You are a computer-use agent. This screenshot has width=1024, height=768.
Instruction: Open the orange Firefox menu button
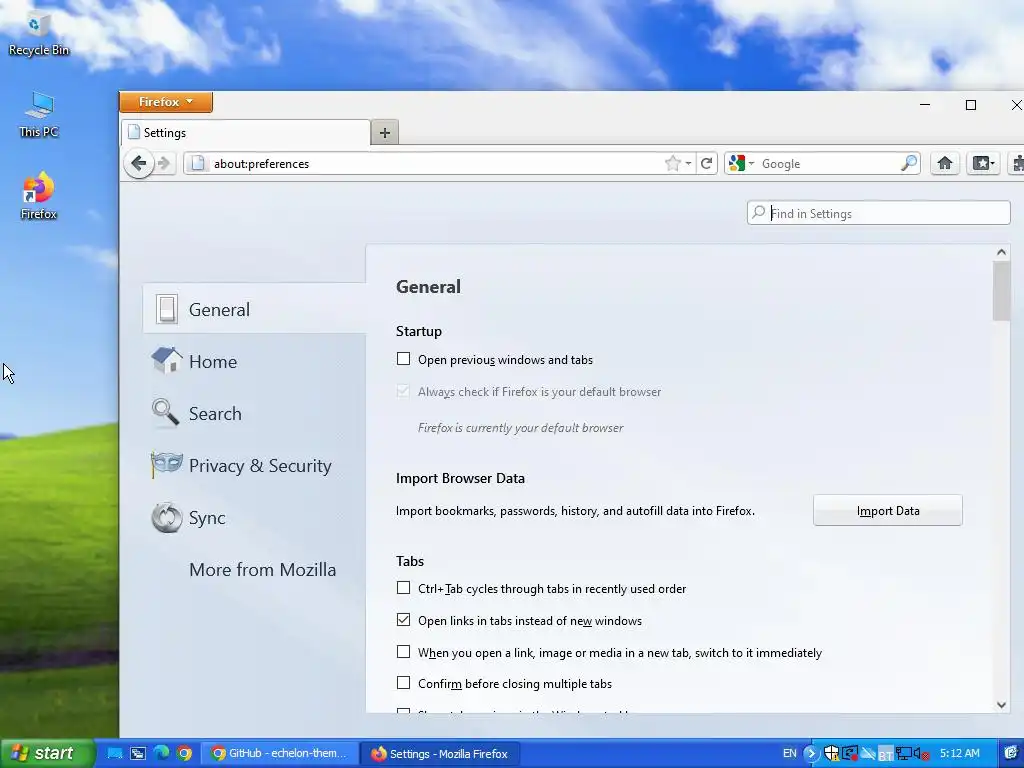point(166,102)
